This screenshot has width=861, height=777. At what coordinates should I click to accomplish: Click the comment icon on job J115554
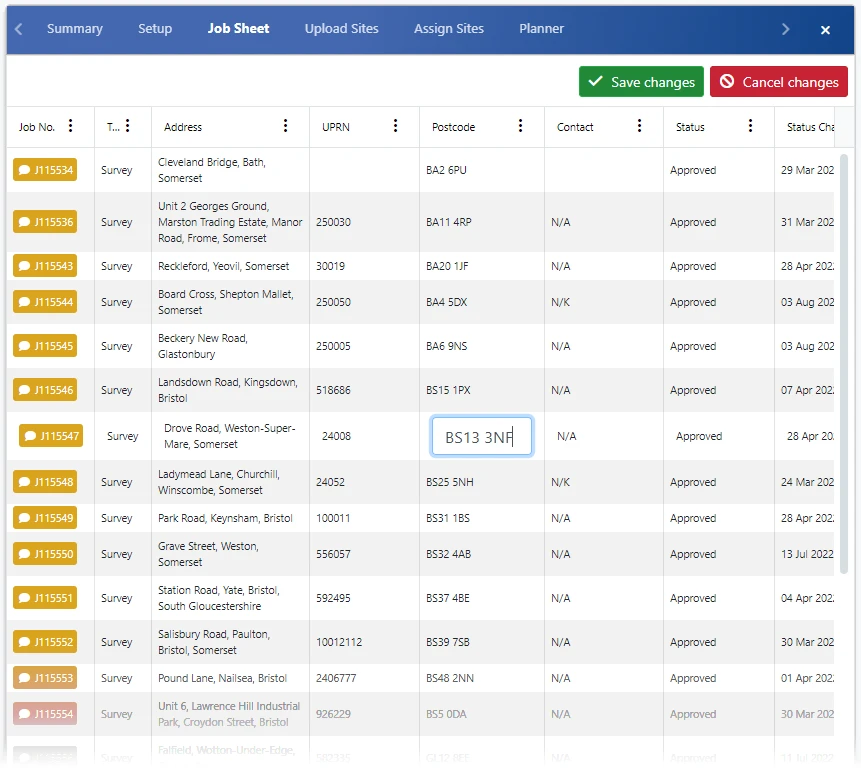click(25, 714)
